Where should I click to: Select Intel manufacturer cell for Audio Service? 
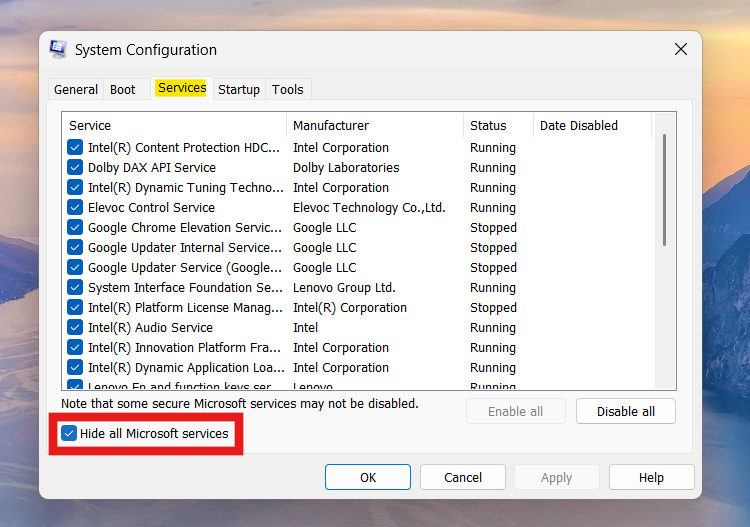click(x=306, y=328)
